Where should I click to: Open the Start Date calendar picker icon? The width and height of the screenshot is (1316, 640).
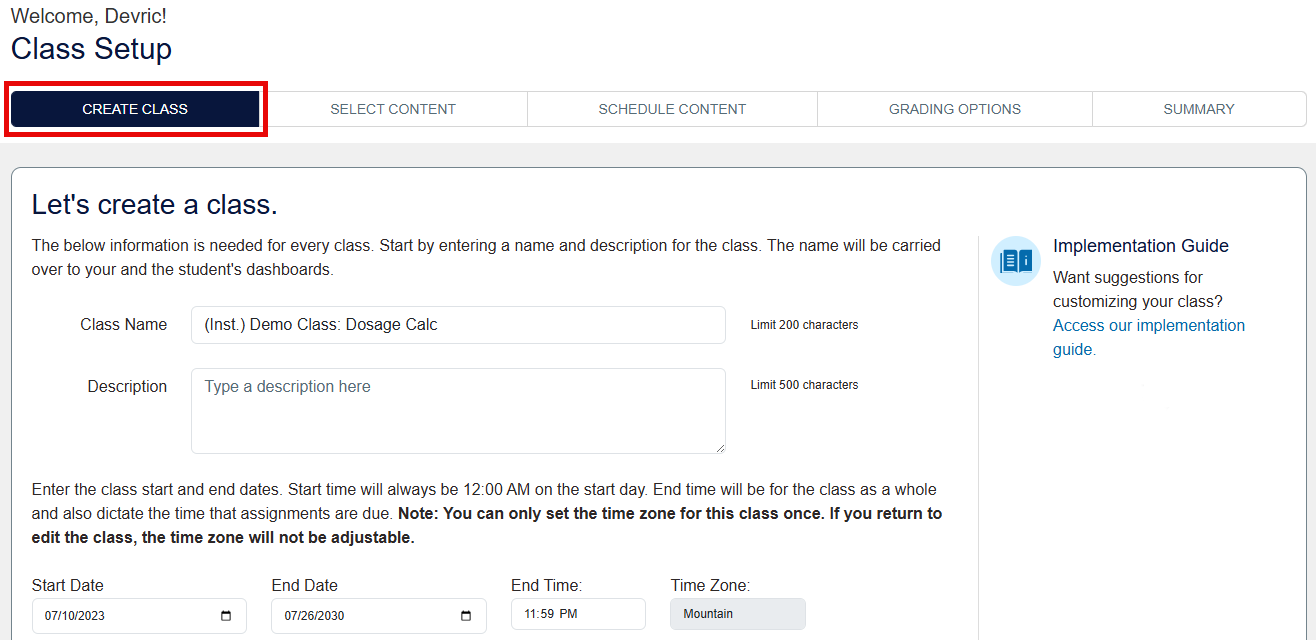[227, 616]
